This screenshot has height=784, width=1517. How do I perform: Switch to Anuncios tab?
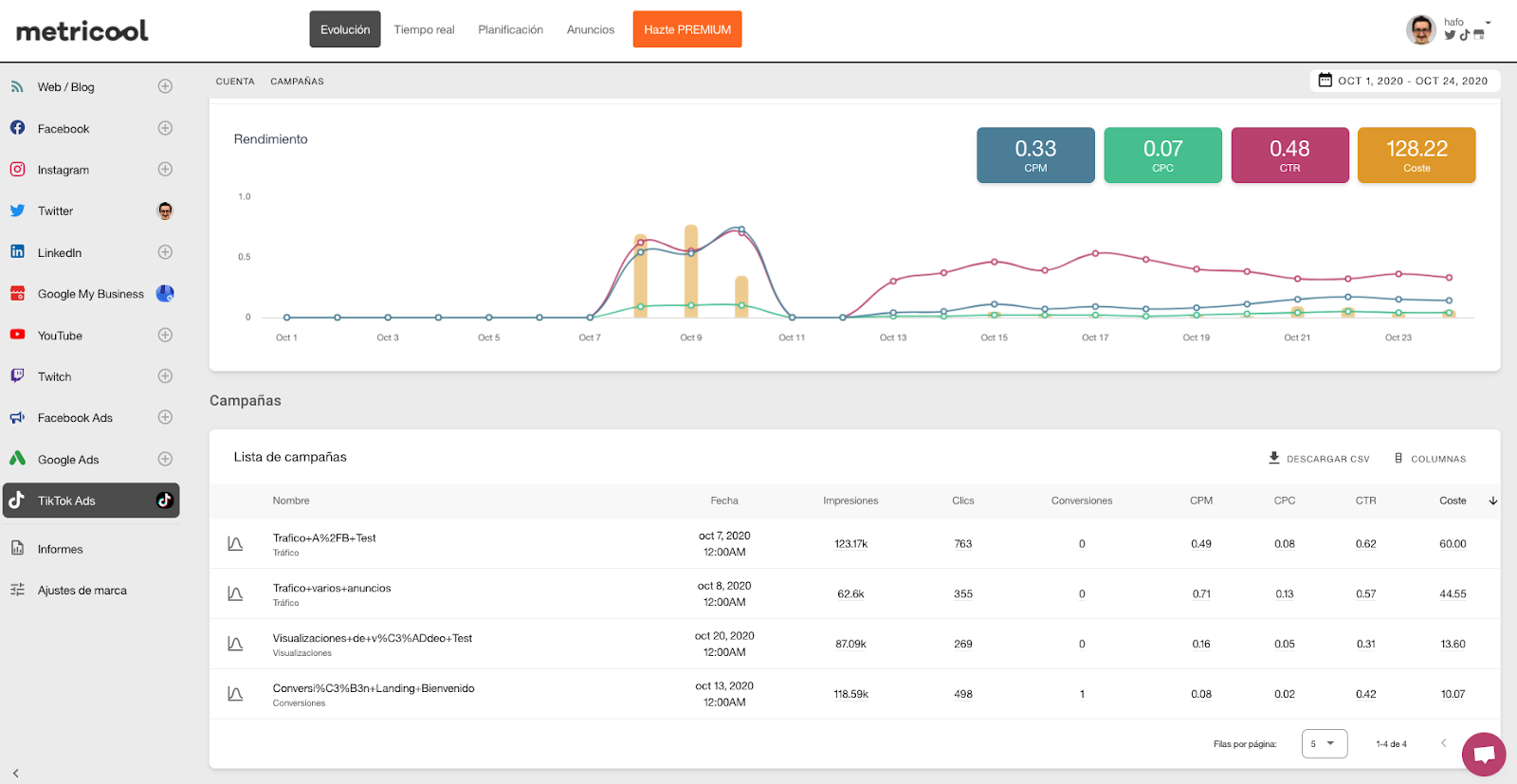point(591,29)
